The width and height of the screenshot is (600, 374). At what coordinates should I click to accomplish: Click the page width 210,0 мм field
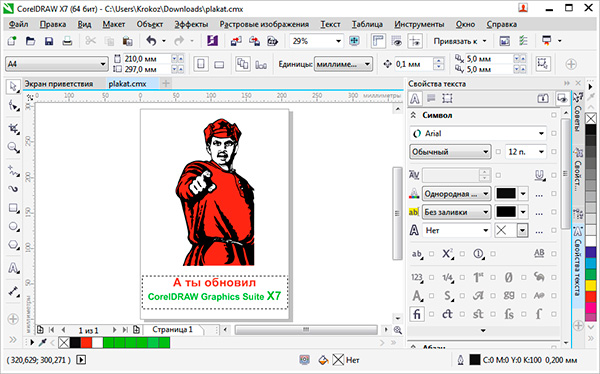(147, 59)
